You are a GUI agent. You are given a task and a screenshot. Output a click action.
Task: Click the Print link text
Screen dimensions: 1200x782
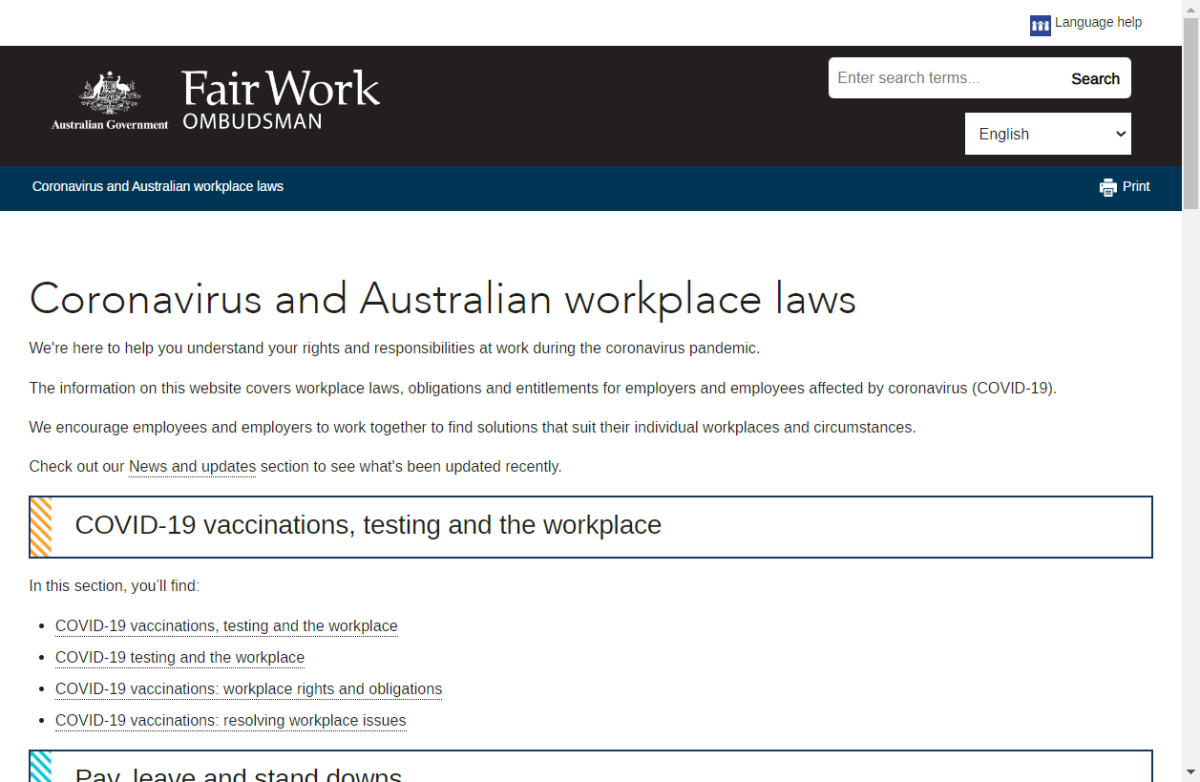tap(1136, 186)
